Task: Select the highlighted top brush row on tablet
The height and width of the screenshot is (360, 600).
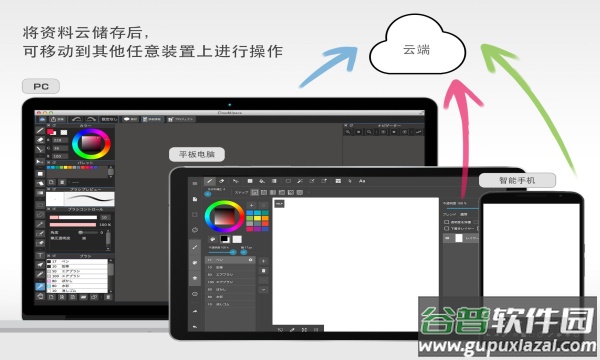Action: coord(230,260)
